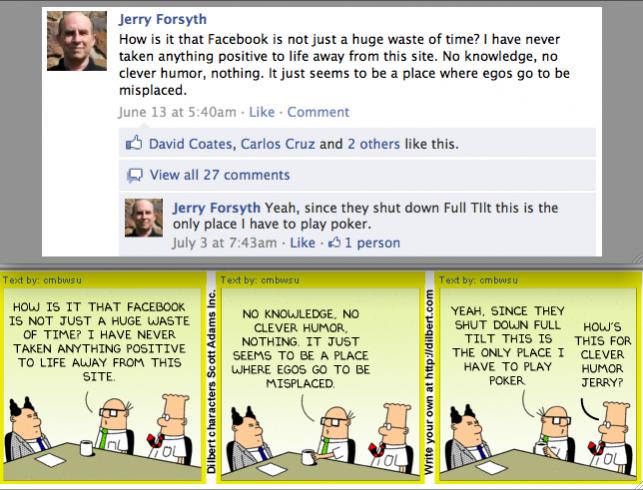Open Carlos Cruz's profile
This screenshot has height=490, width=643.
278,144
